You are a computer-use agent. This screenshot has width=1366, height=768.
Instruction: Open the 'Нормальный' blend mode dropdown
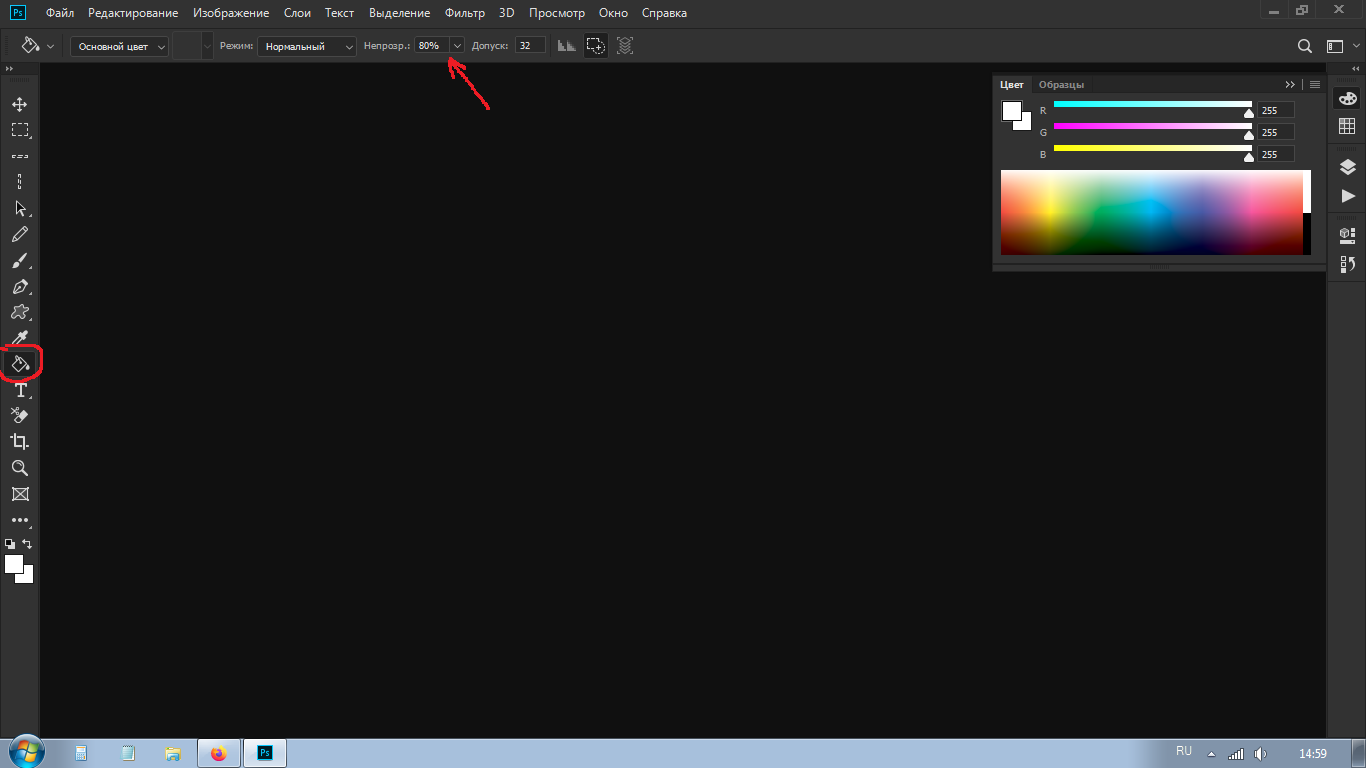tap(307, 46)
